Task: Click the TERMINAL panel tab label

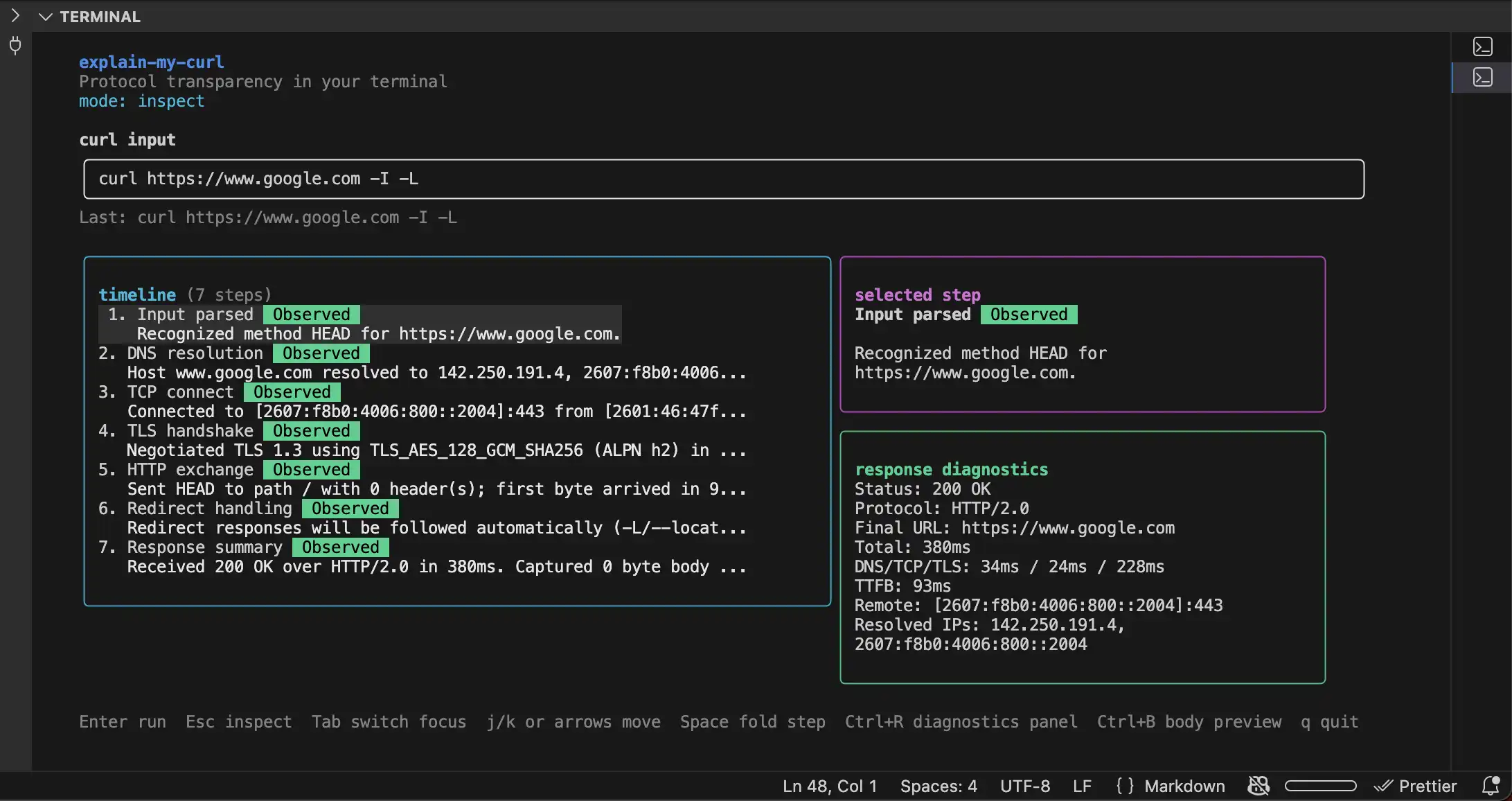Action: click(x=100, y=17)
